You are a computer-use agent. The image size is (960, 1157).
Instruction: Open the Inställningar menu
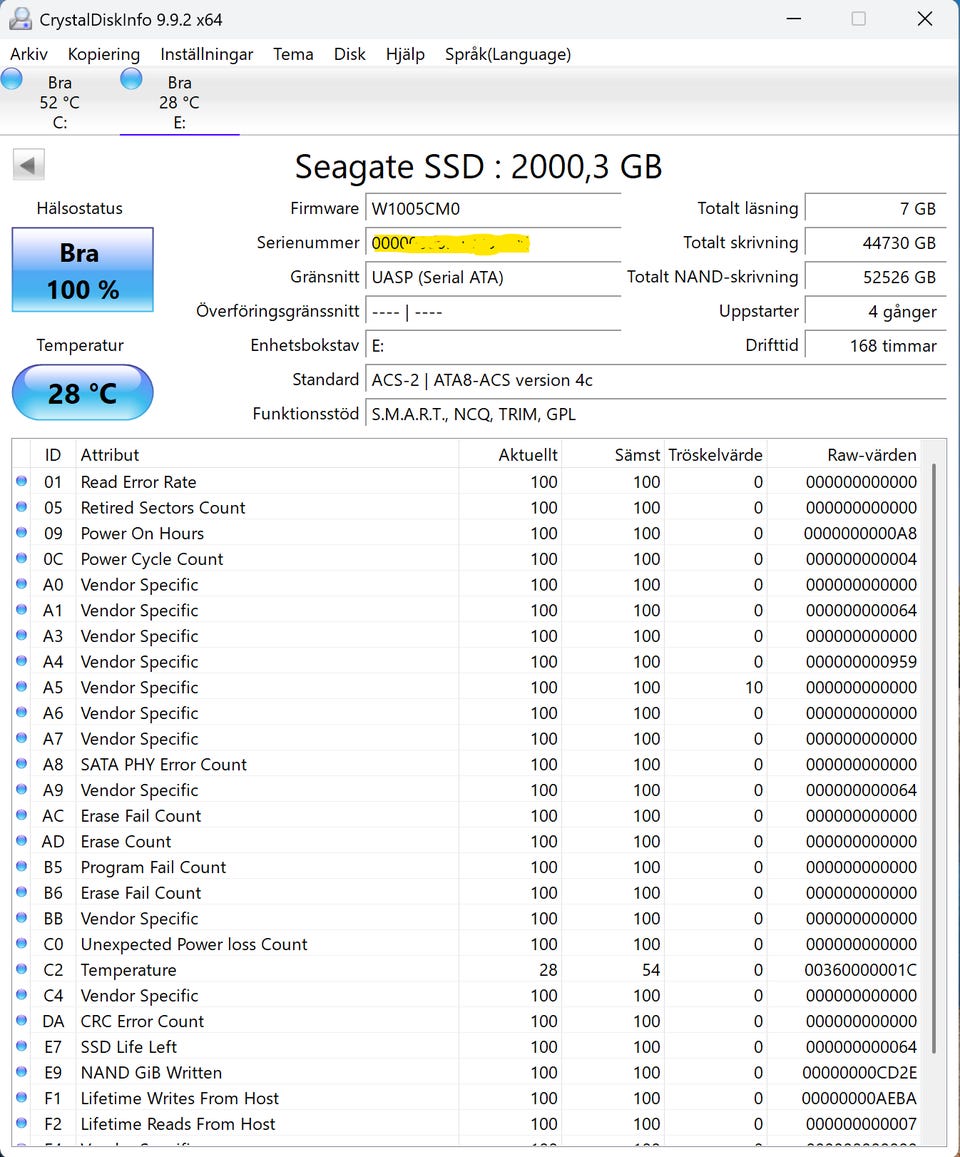click(x=207, y=54)
